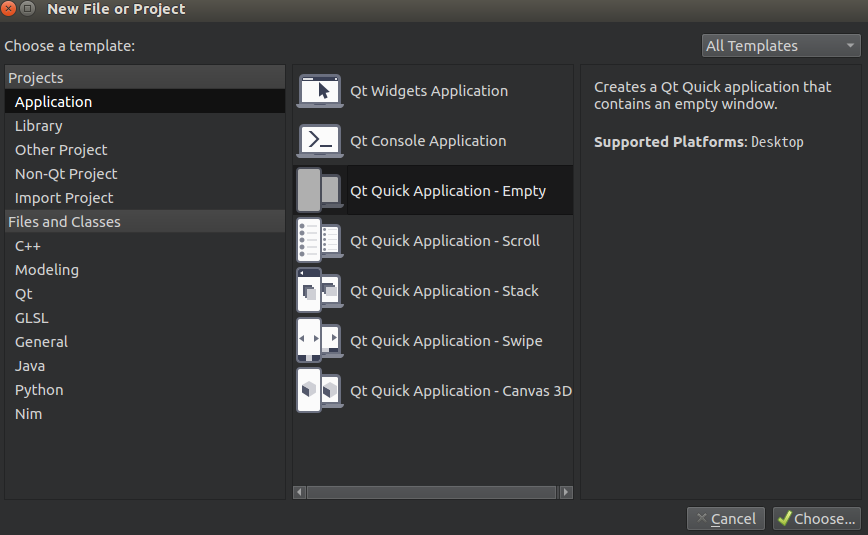Pick C++ under Files and Classes
The width and height of the screenshot is (868, 535).
coord(144,246)
